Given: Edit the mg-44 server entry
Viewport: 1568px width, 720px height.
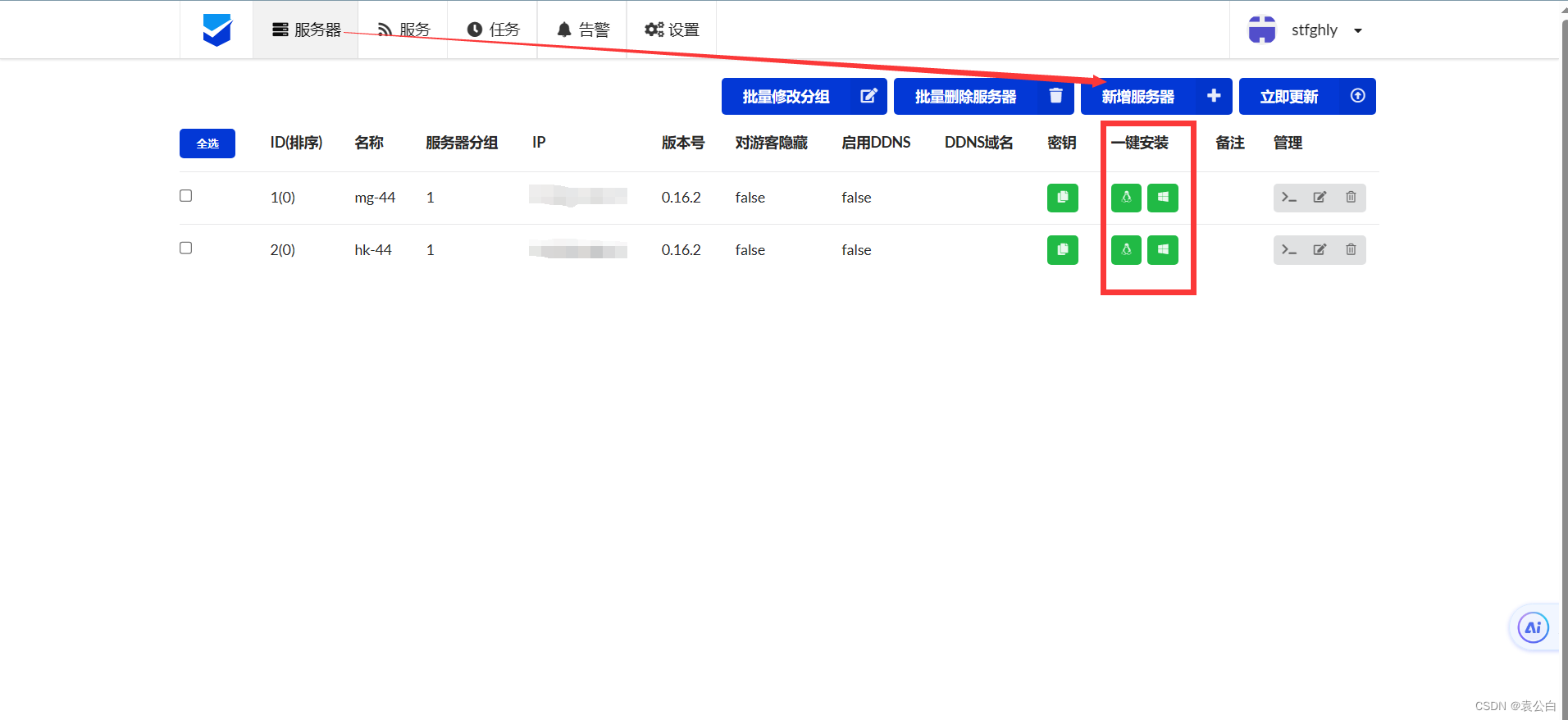Looking at the screenshot, I should [x=1320, y=198].
